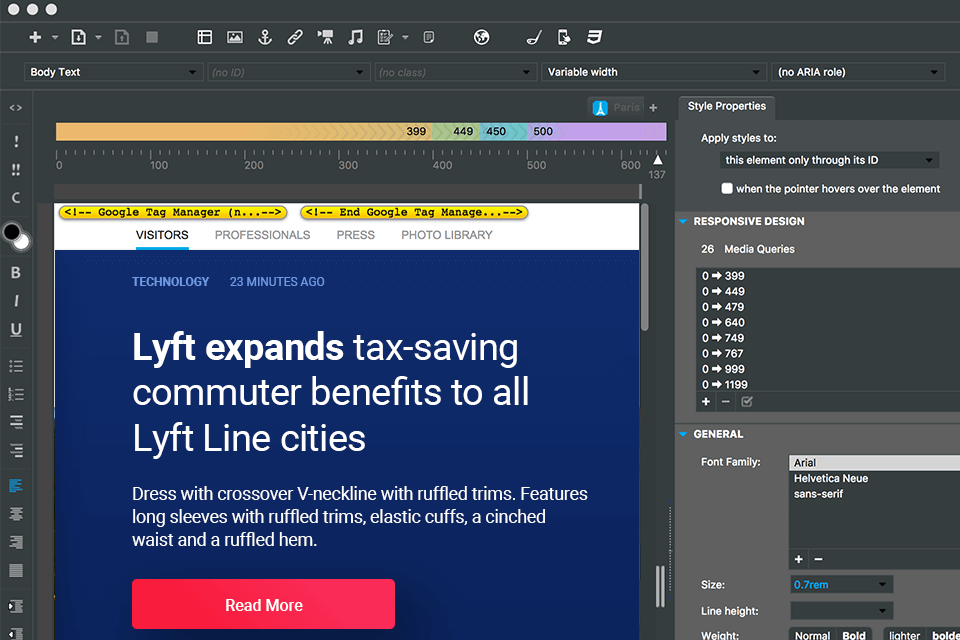Click PROFESSIONALS in the page navigation
960x640 pixels.
point(263,235)
